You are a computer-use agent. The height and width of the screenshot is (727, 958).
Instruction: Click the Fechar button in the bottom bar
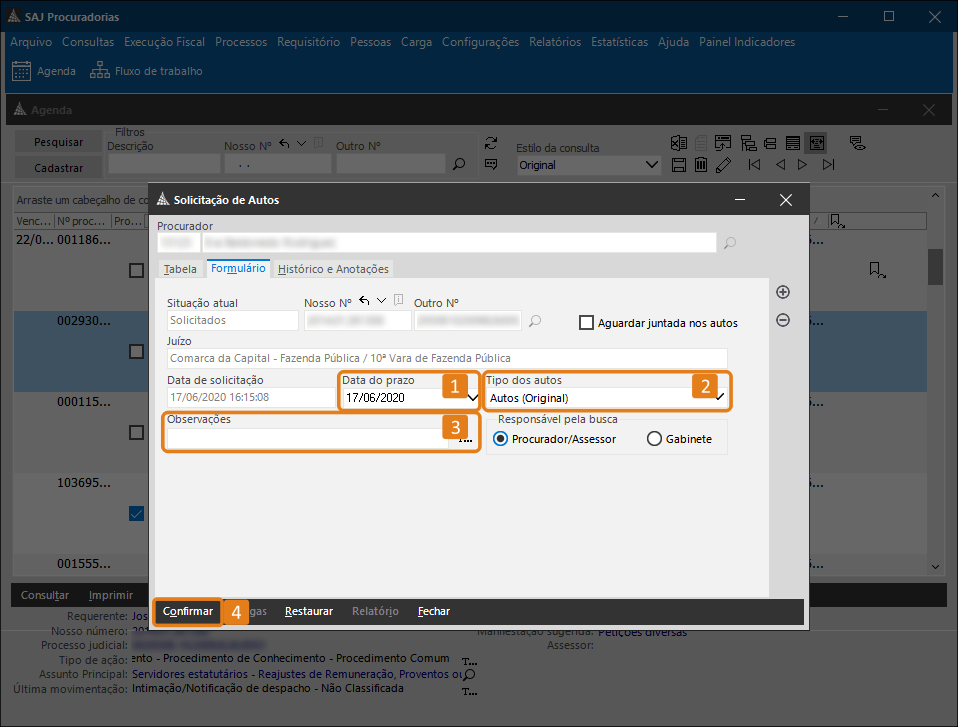click(x=433, y=611)
